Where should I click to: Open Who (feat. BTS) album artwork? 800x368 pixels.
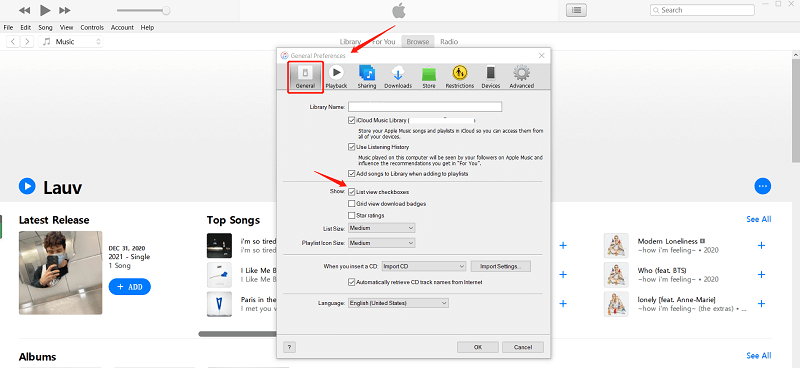tap(616, 275)
